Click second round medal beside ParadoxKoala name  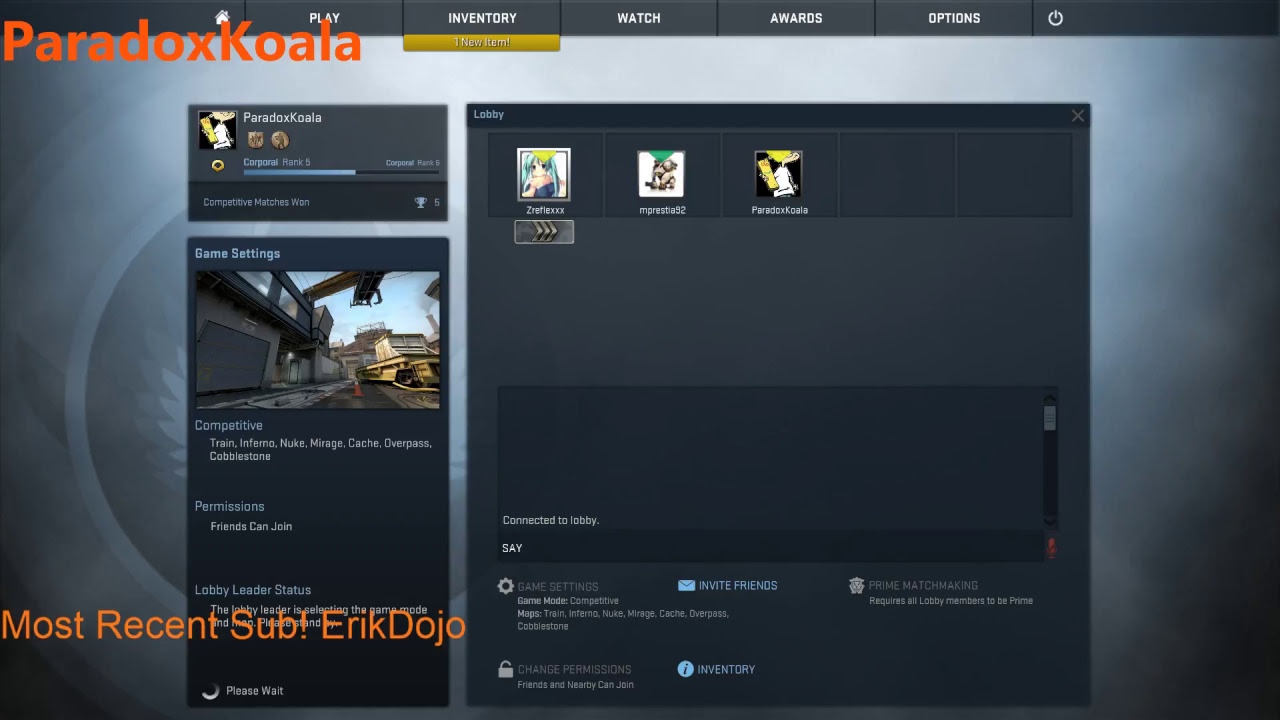280,140
